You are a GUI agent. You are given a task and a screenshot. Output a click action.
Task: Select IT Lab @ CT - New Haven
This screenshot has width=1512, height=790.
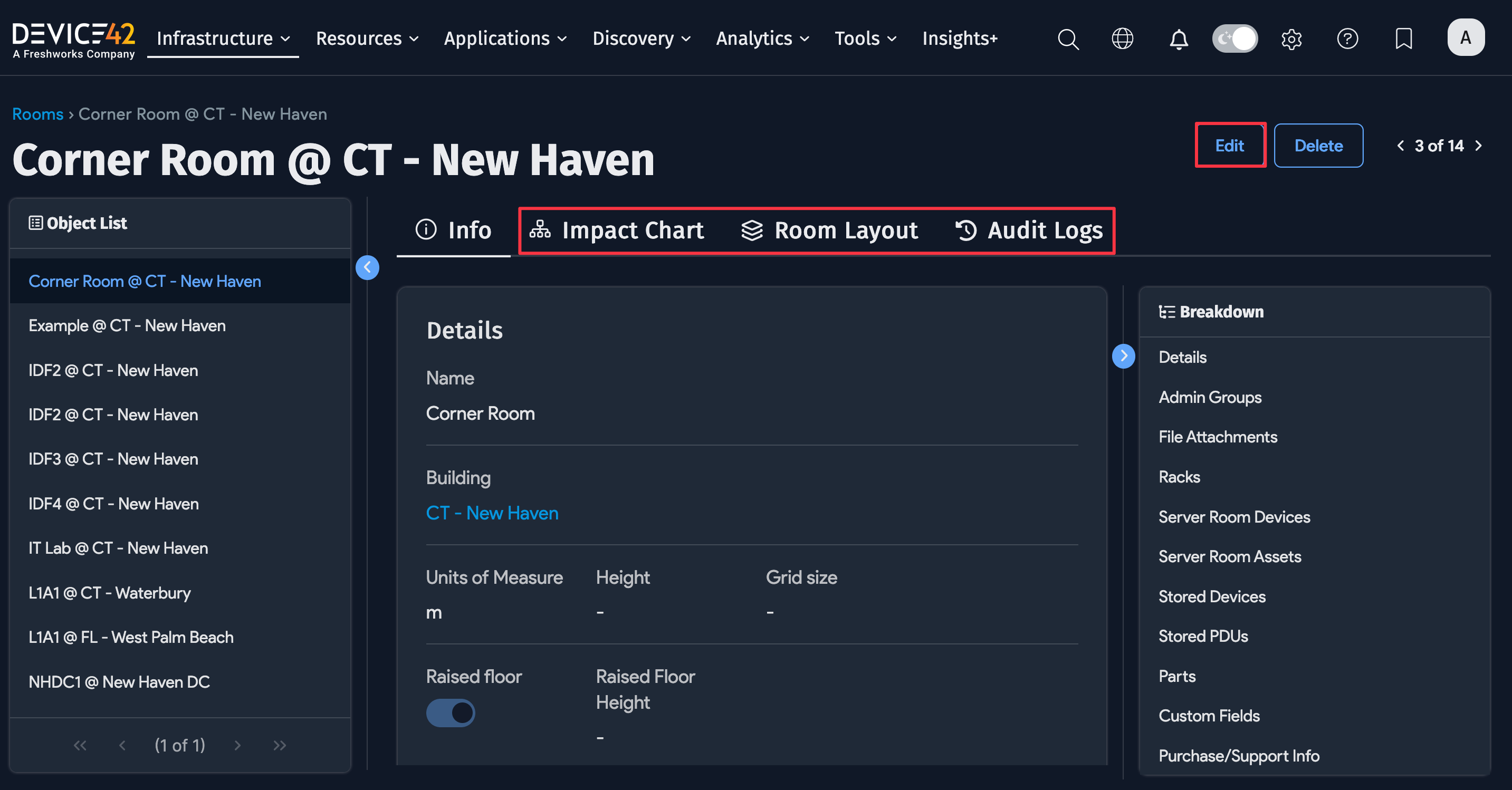click(x=118, y=548)
